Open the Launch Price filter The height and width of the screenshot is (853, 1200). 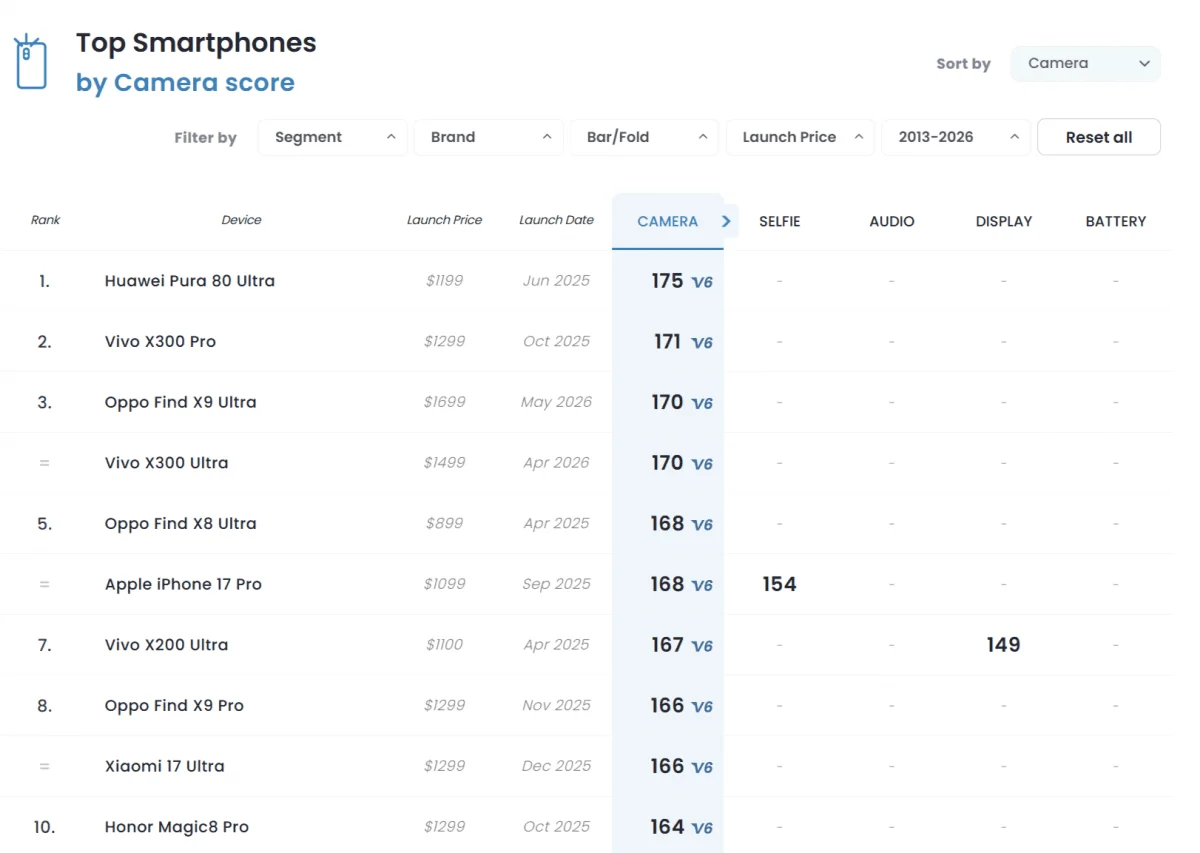tap(801, 137)
